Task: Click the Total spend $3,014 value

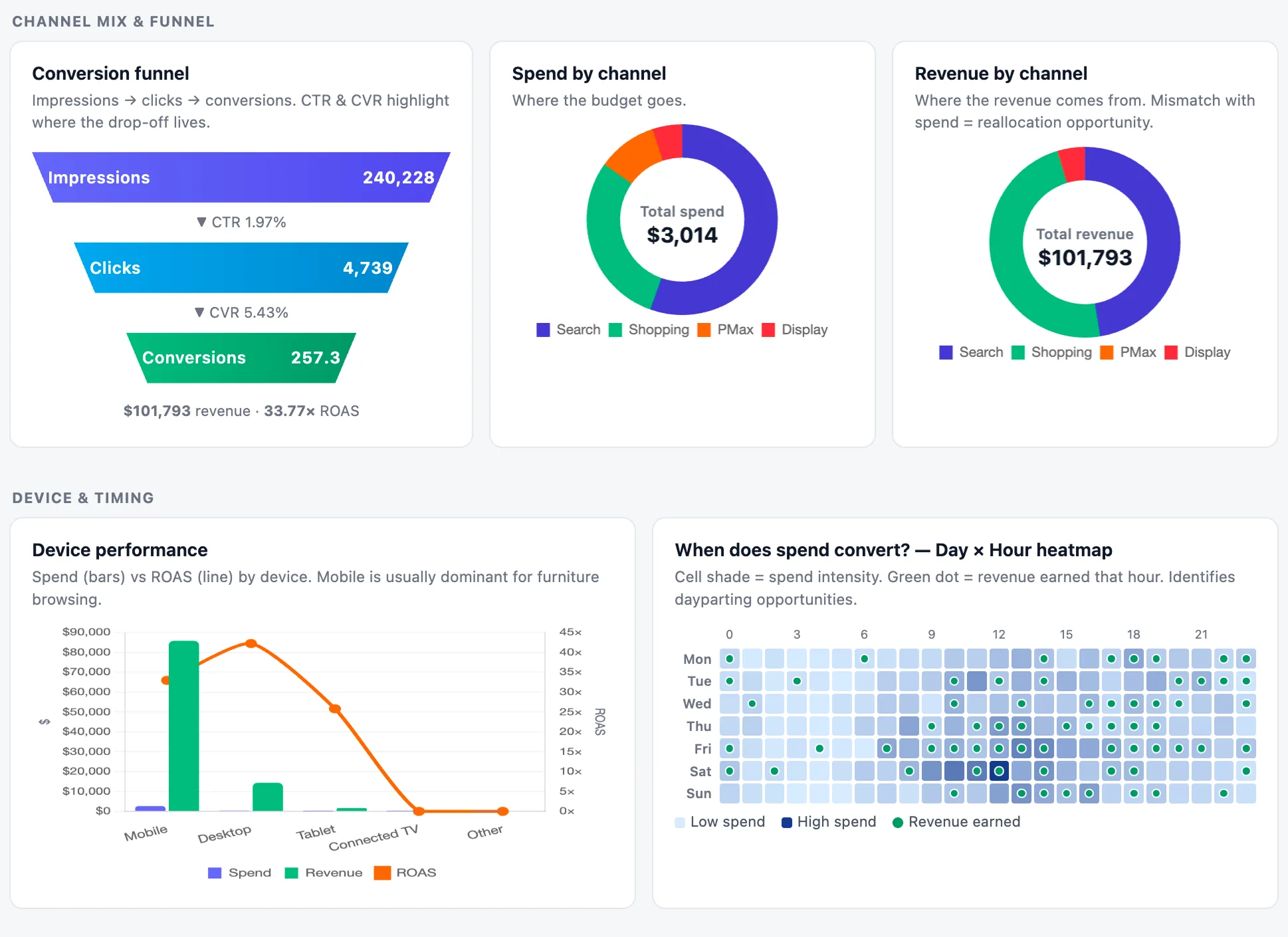Action: tap(682, 235)
